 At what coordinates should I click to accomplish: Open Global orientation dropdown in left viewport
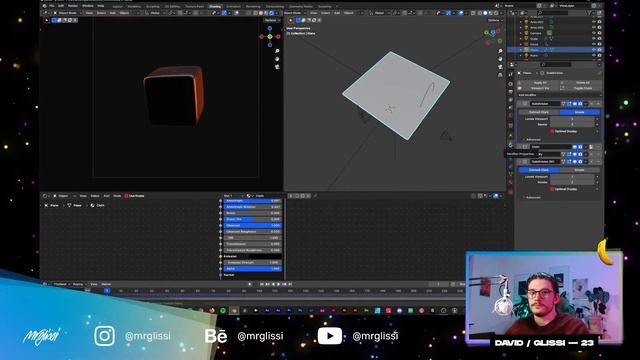click(x=155, y=13)
